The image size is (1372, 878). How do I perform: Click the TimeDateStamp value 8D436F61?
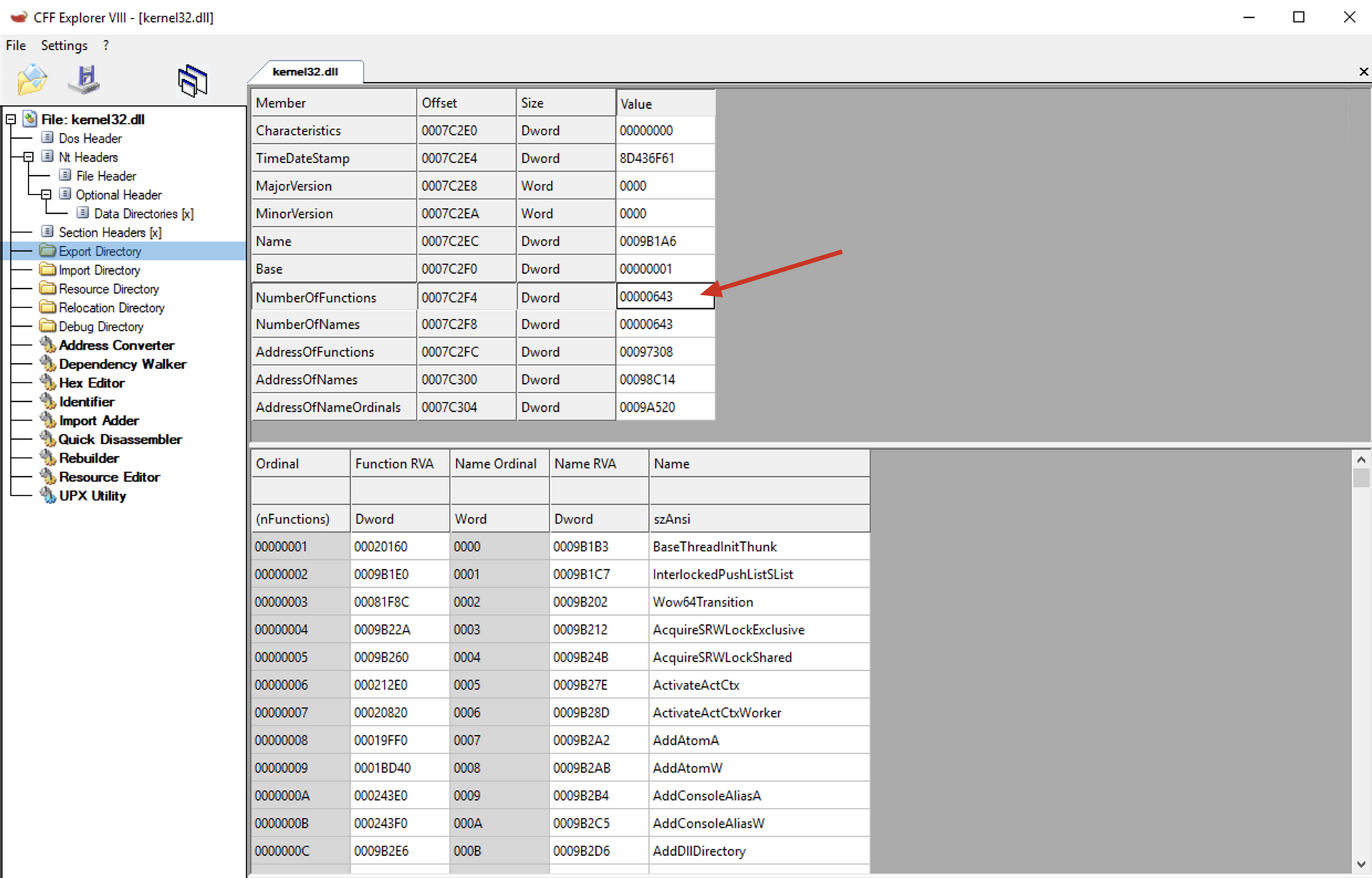[665, 158]
